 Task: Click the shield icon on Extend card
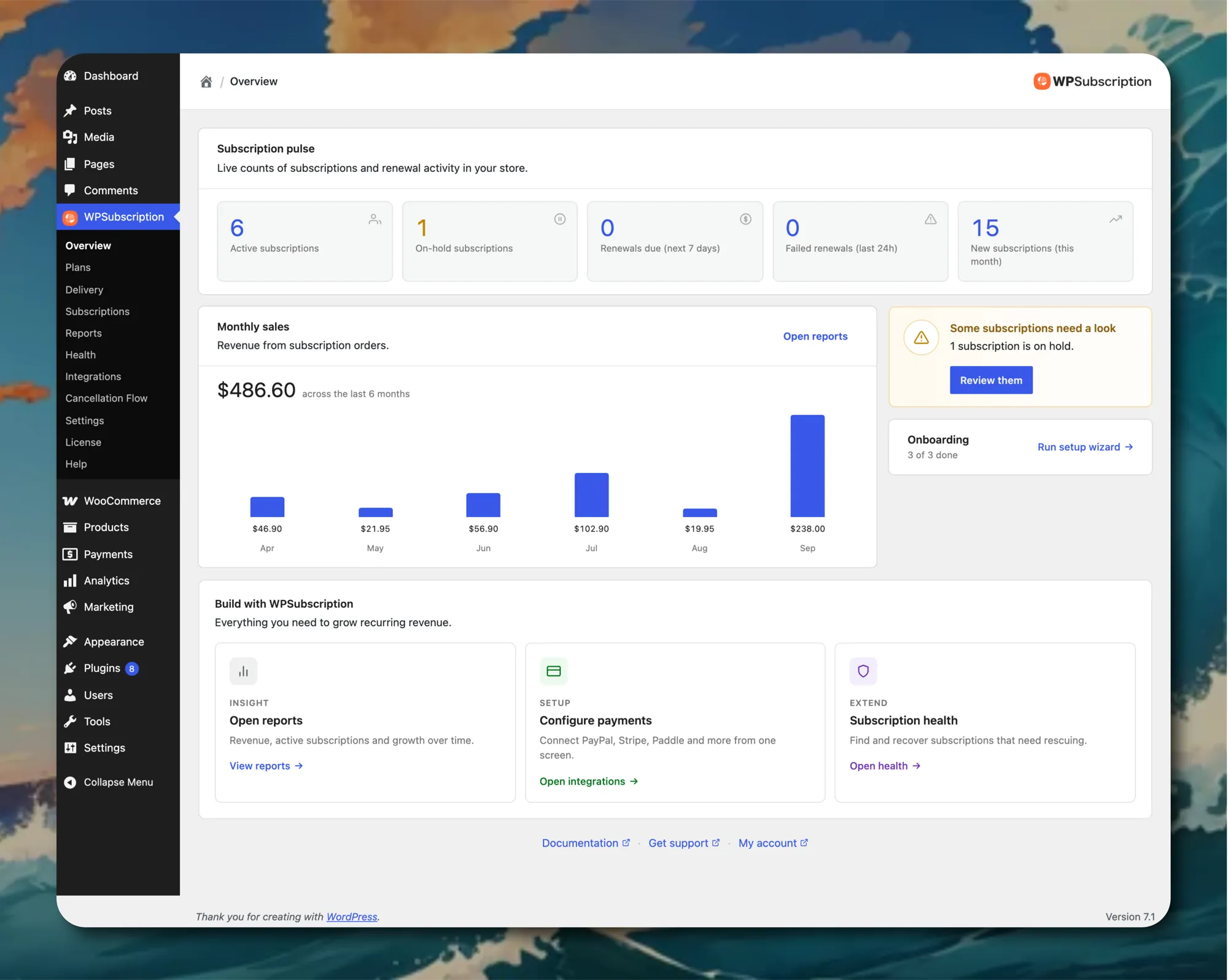863,671
